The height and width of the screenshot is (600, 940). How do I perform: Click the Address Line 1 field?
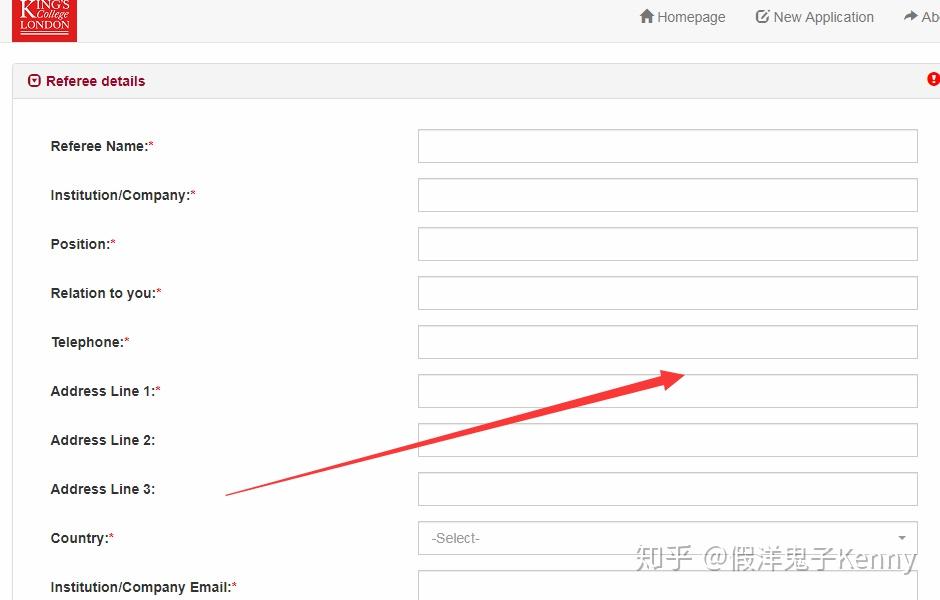pos(667,391)
